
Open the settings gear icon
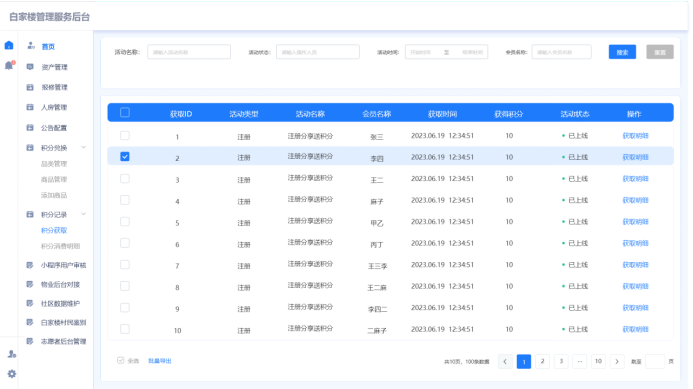[x=12, y=374]
